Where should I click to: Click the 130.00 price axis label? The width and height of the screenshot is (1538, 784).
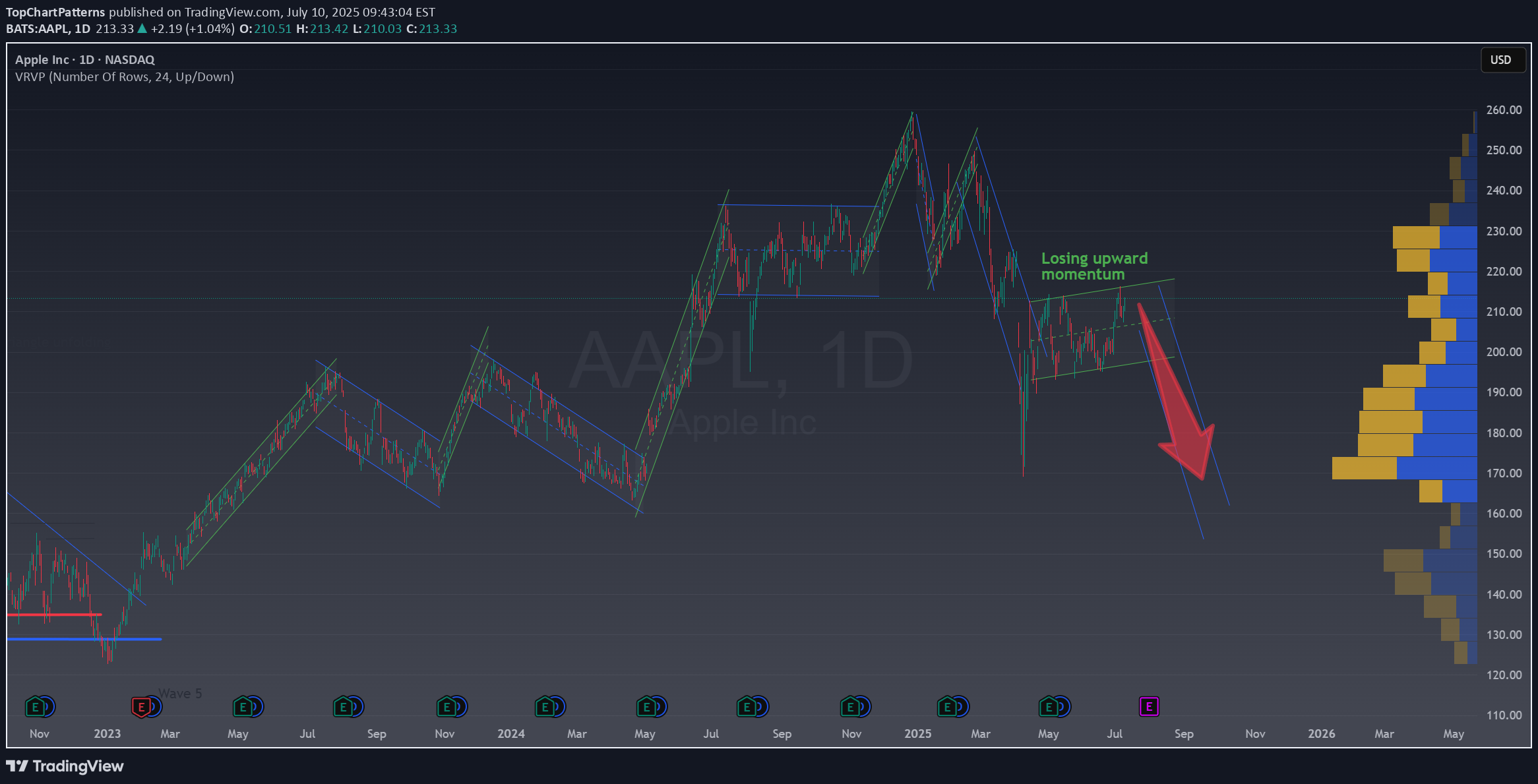pos(1504,634)
